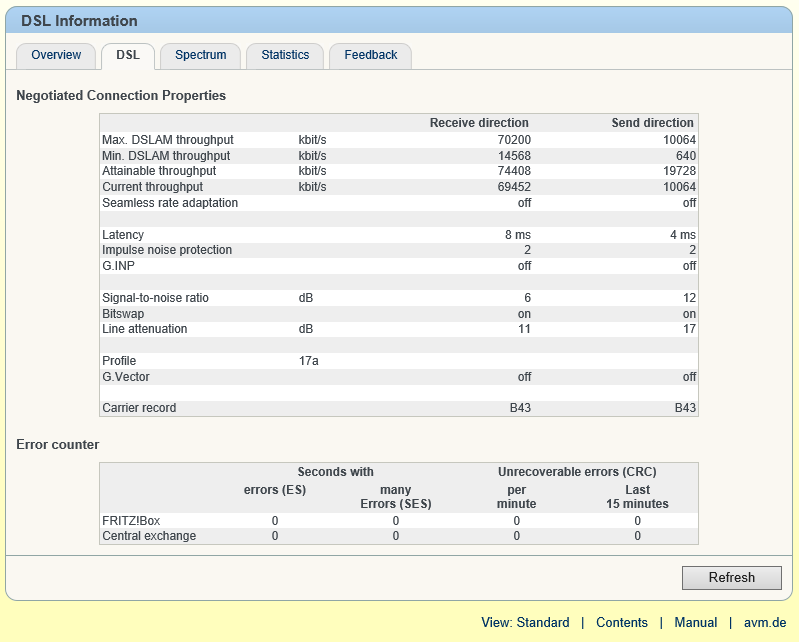Click the Central exchange row label

click(x=149, y=536)
